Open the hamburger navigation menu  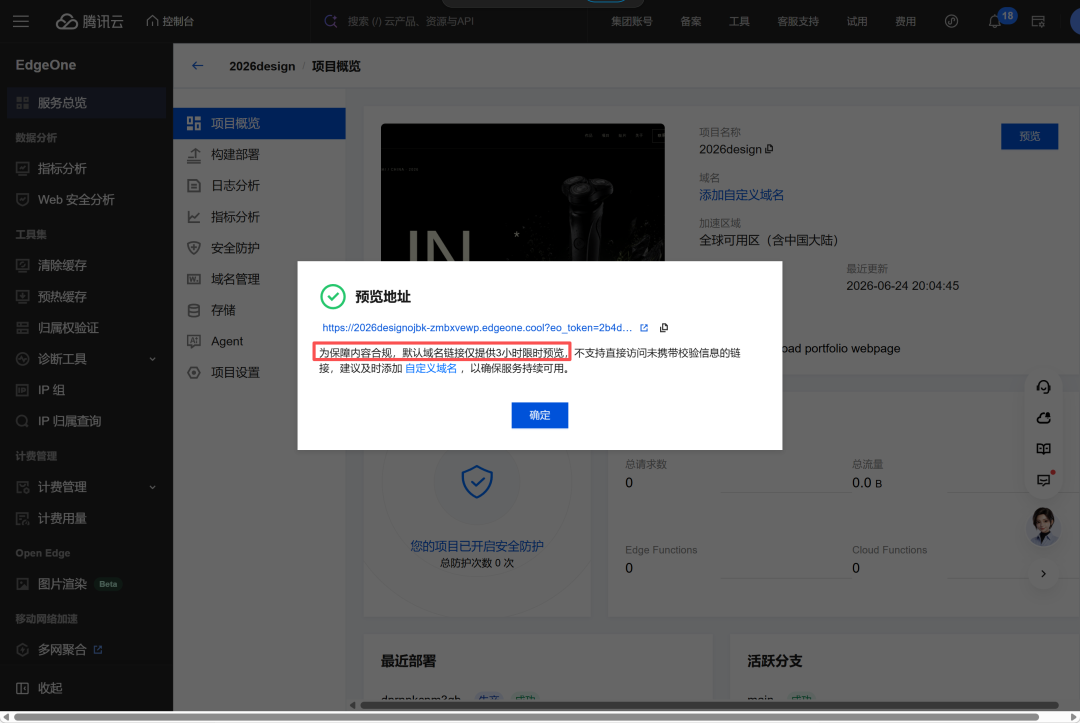pyautogui.click(x=21, y=21)
